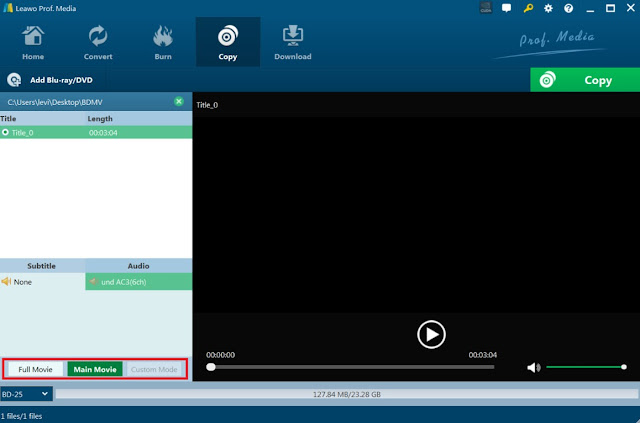This screenshot has height=423, width=640.
Task: Mute the preview with speaker icon
Action: [x=533, y=367]
